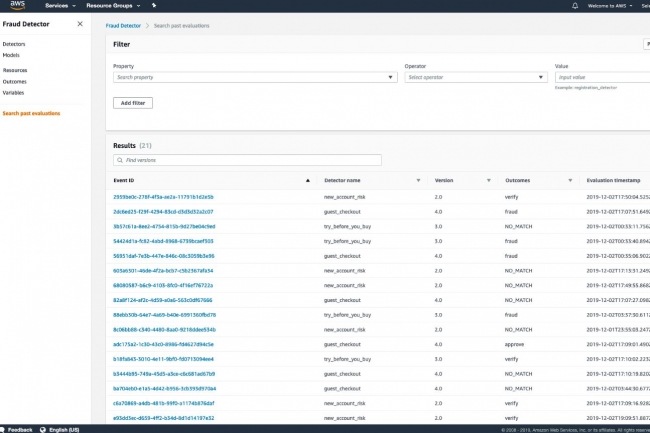Open the notifications bell
The image size is (650, 433).
coord(575,6)
